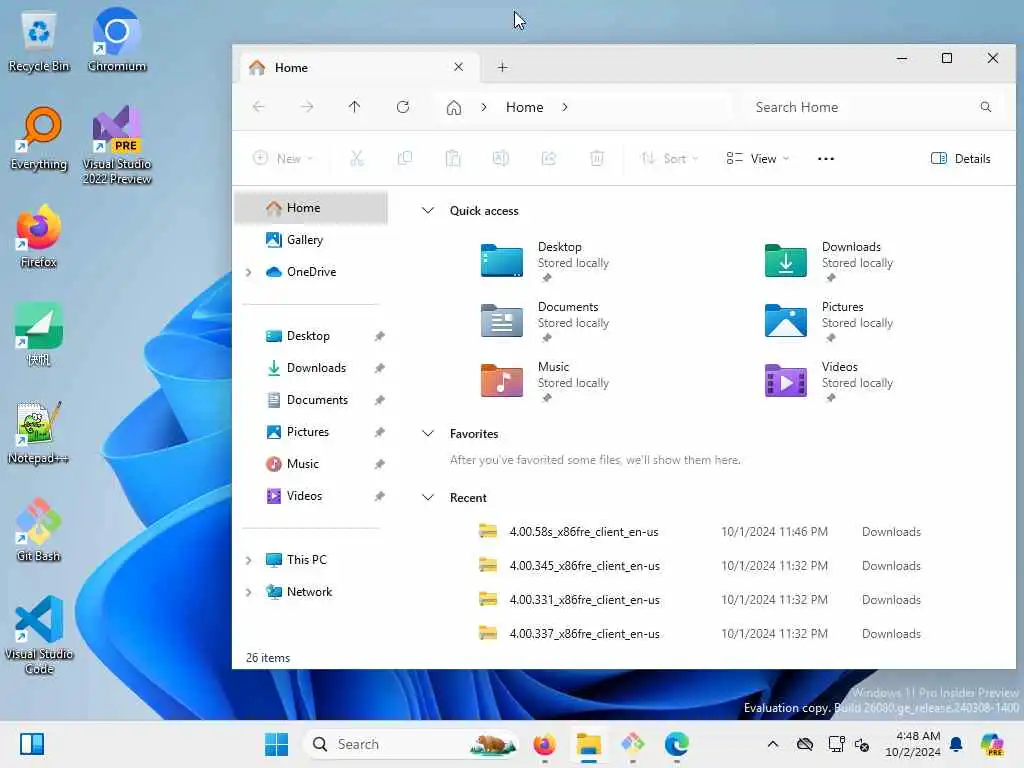Click the Share icon in toolbar

[x=549, y=158]
